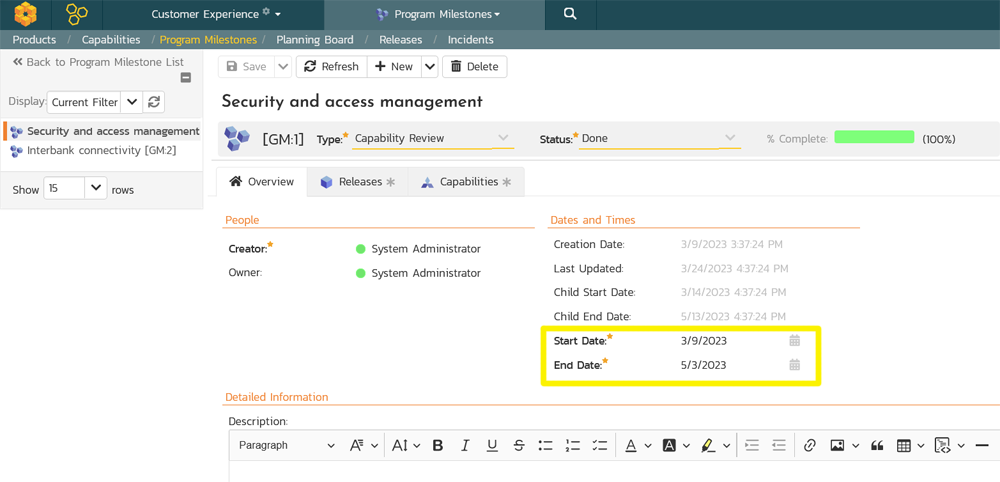Click the Start Date calendar icon
Viewport: 1000px width, 482px height.
[794, 341]
